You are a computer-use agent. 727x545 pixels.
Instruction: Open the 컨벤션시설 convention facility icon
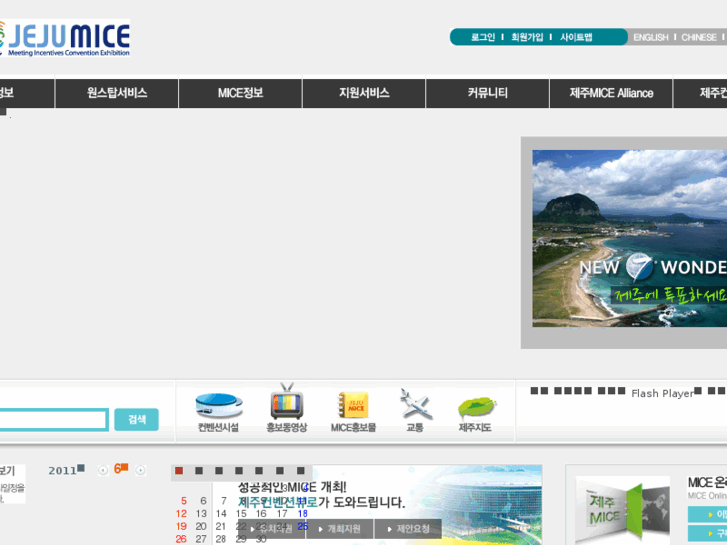pos(218,411)
